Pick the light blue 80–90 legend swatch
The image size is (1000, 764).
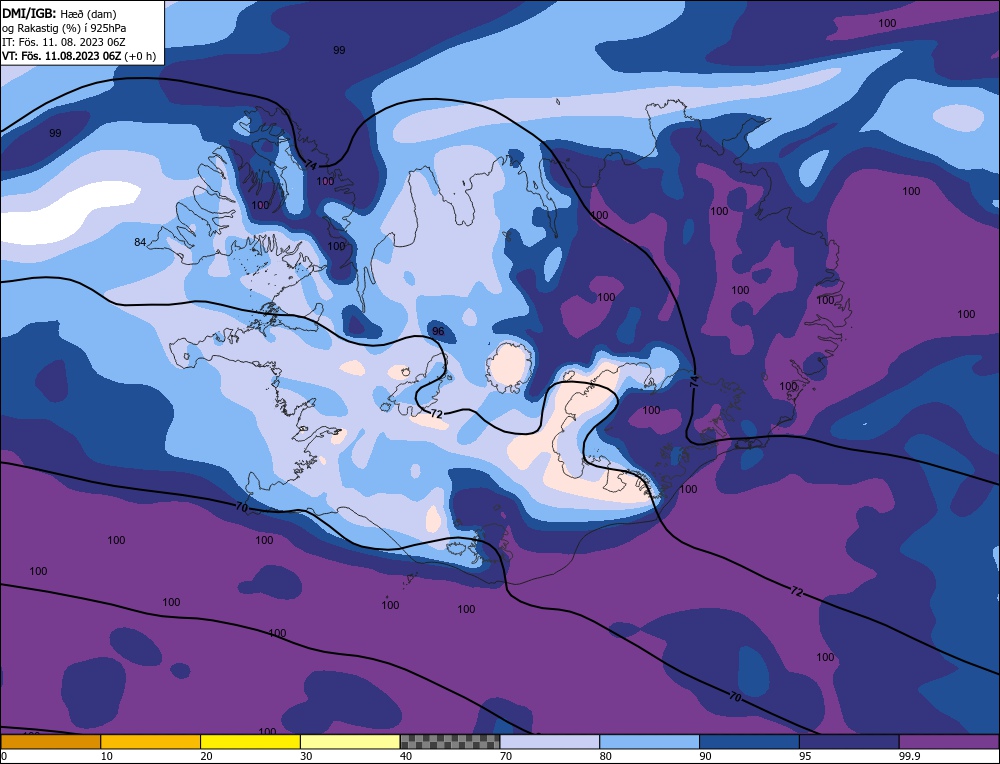[x=649, y=742]
